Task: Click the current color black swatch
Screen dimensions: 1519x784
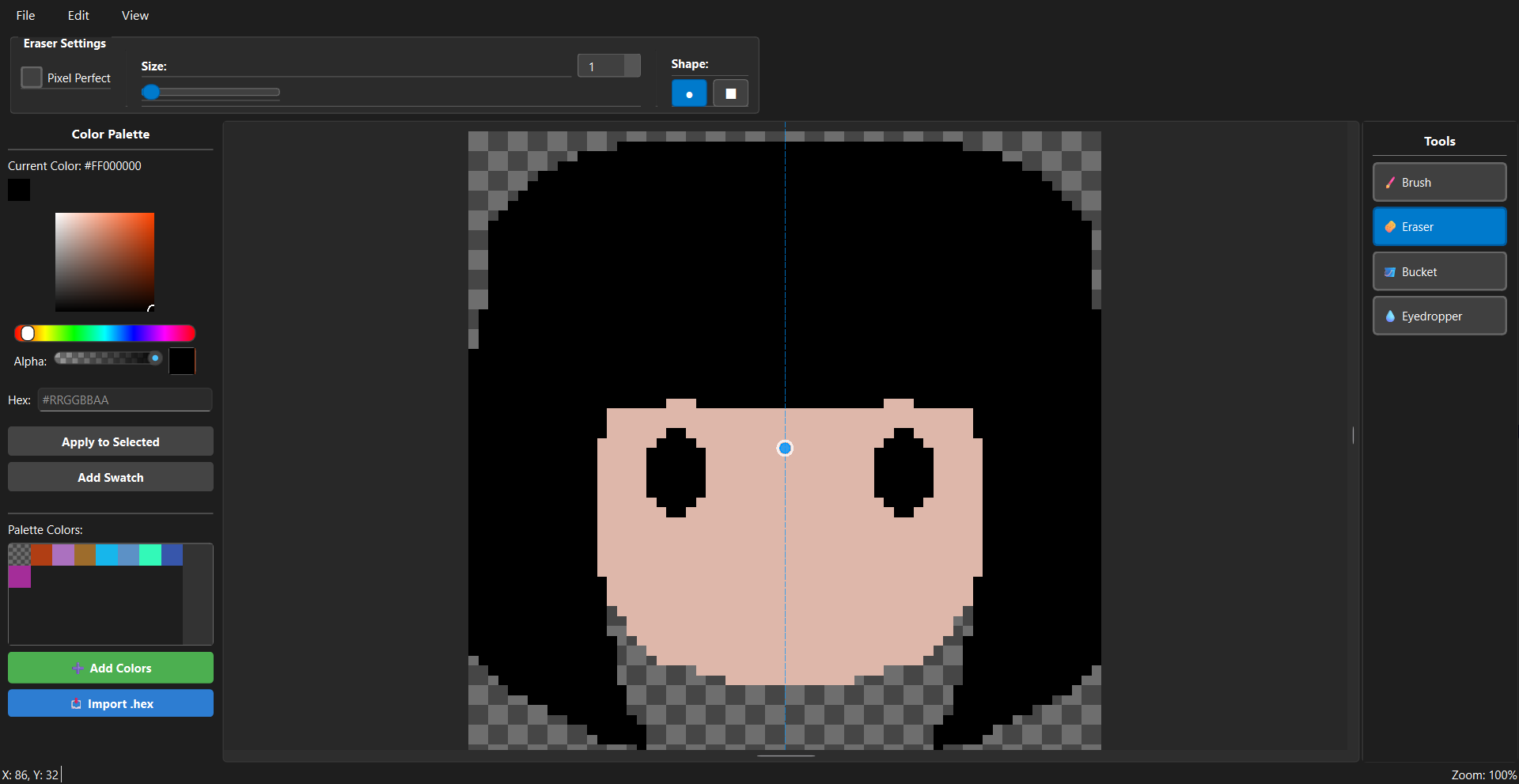Action: tap(19, 190)
